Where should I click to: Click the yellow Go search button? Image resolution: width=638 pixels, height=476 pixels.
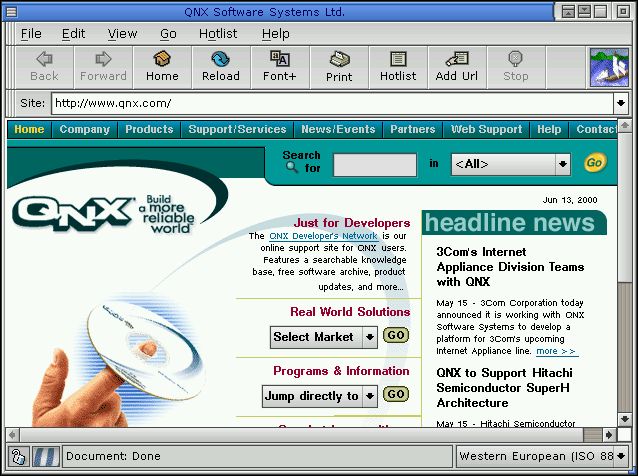(595, 163)
